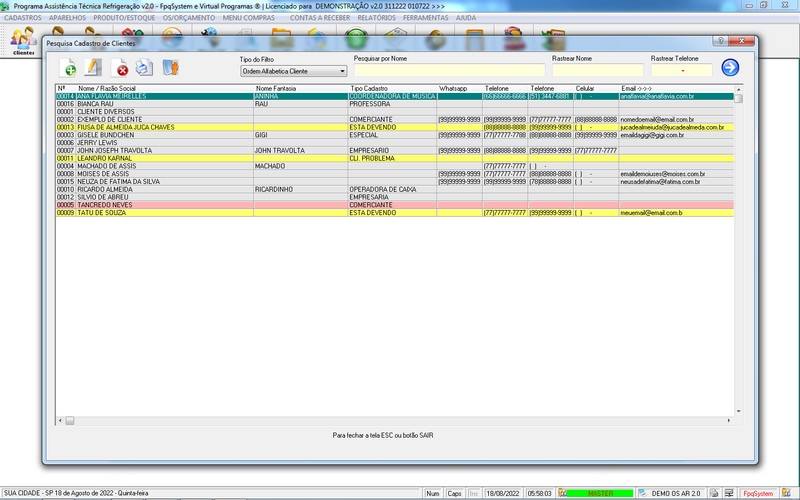Viewport: 800px width, 500px height.
Task: Click email emaildagigi@gigi.com.br cell
Action: [x=676, y=135]
